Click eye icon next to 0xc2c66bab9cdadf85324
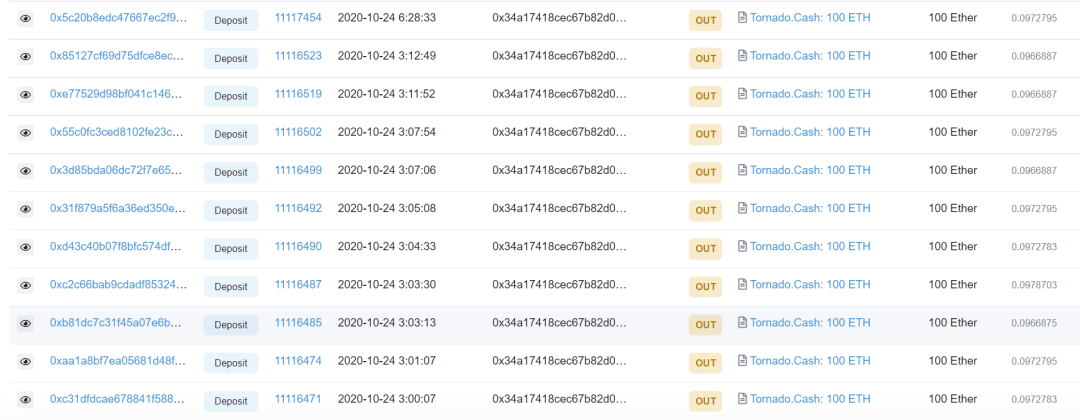 [25, 285]
